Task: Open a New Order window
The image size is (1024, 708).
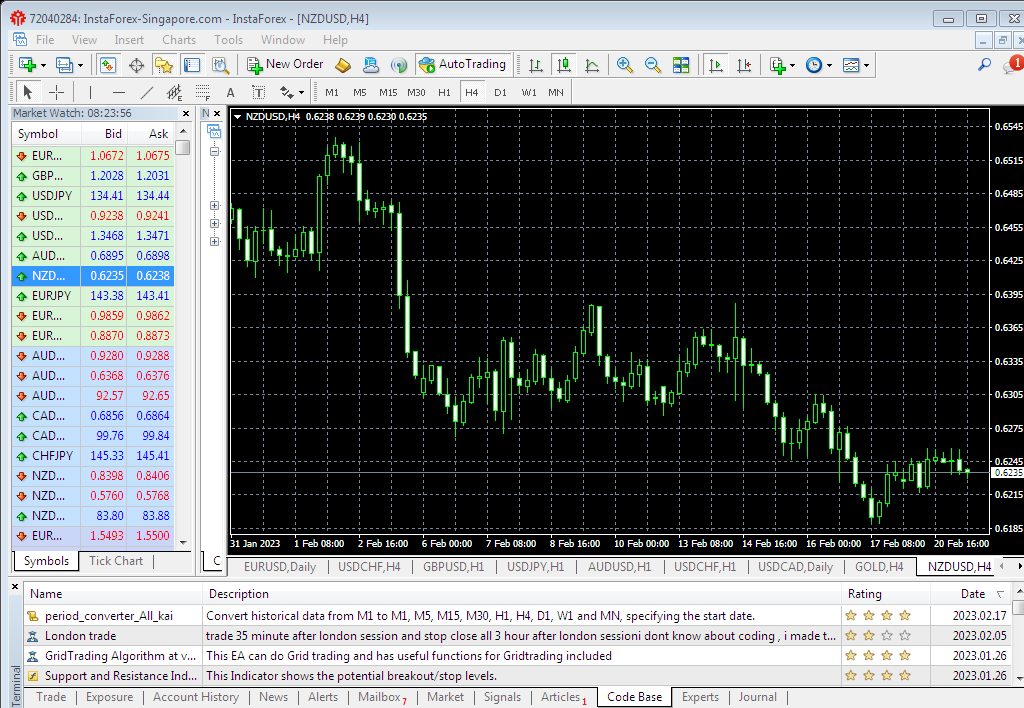Action: 283,65
